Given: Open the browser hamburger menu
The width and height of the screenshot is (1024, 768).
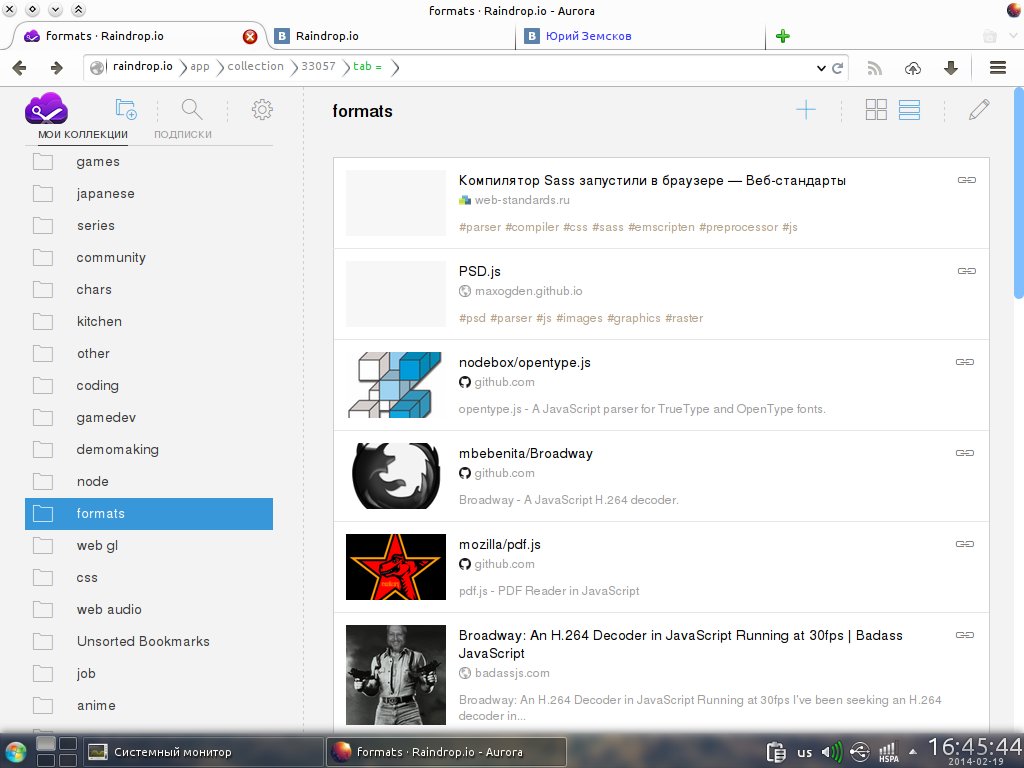Looking at the screenshot, I should pyautogui.click(x=997, y=67).
